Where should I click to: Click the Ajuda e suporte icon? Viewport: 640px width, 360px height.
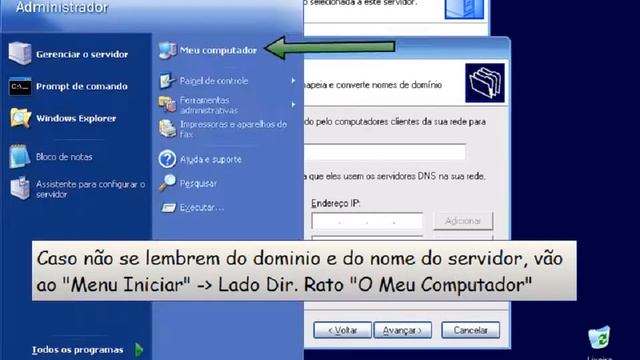pyautogui.click(x=167, y=159)
